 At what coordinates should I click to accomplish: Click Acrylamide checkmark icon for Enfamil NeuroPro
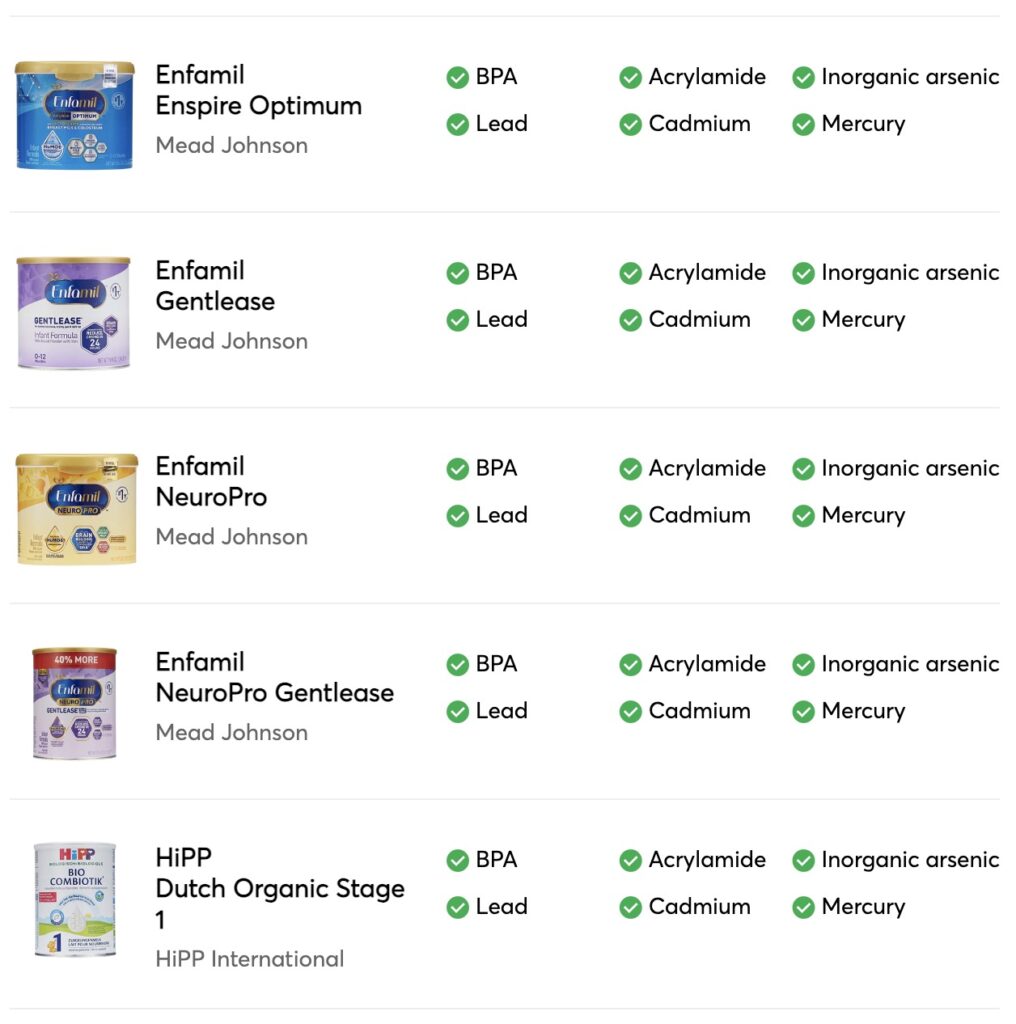630,469
